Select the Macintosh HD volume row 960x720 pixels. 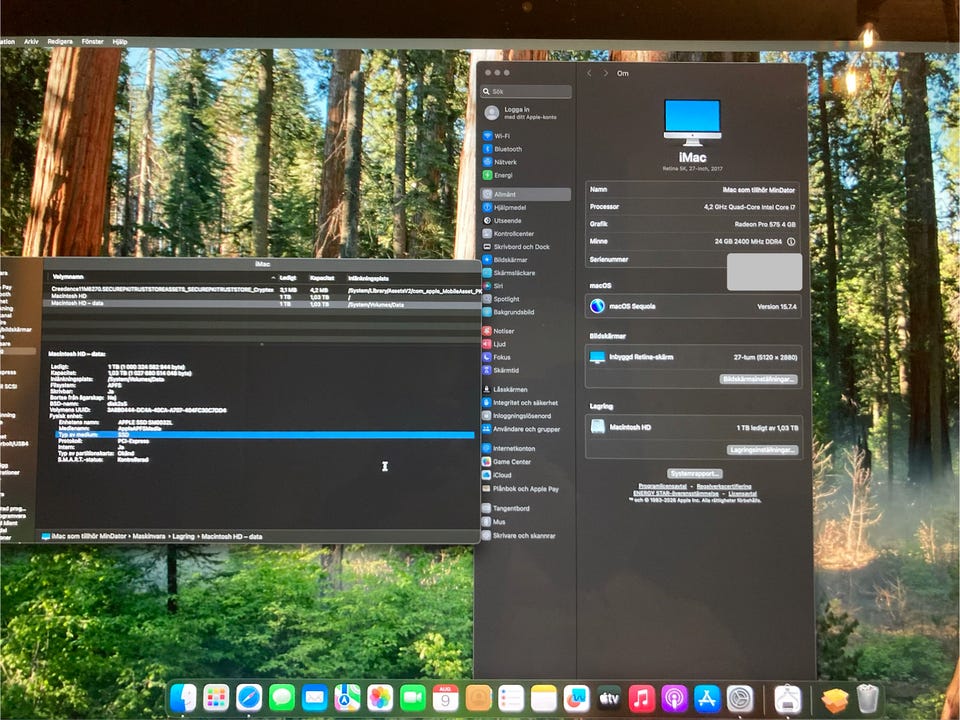(262, 296)
